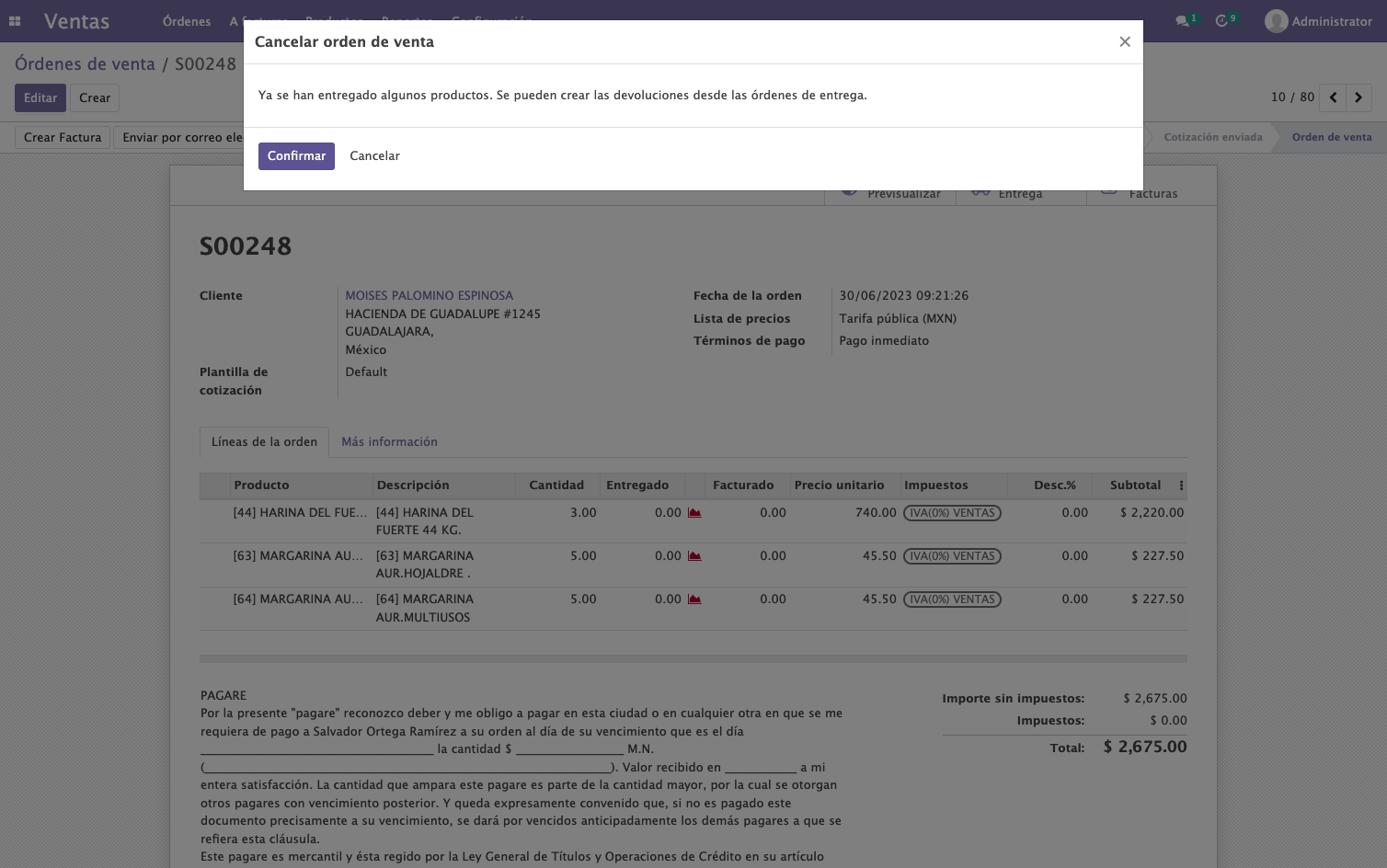This screenshot has height=868, width=1387.
Task: Go to the next record arrow
Action: tap(1358, 97)
